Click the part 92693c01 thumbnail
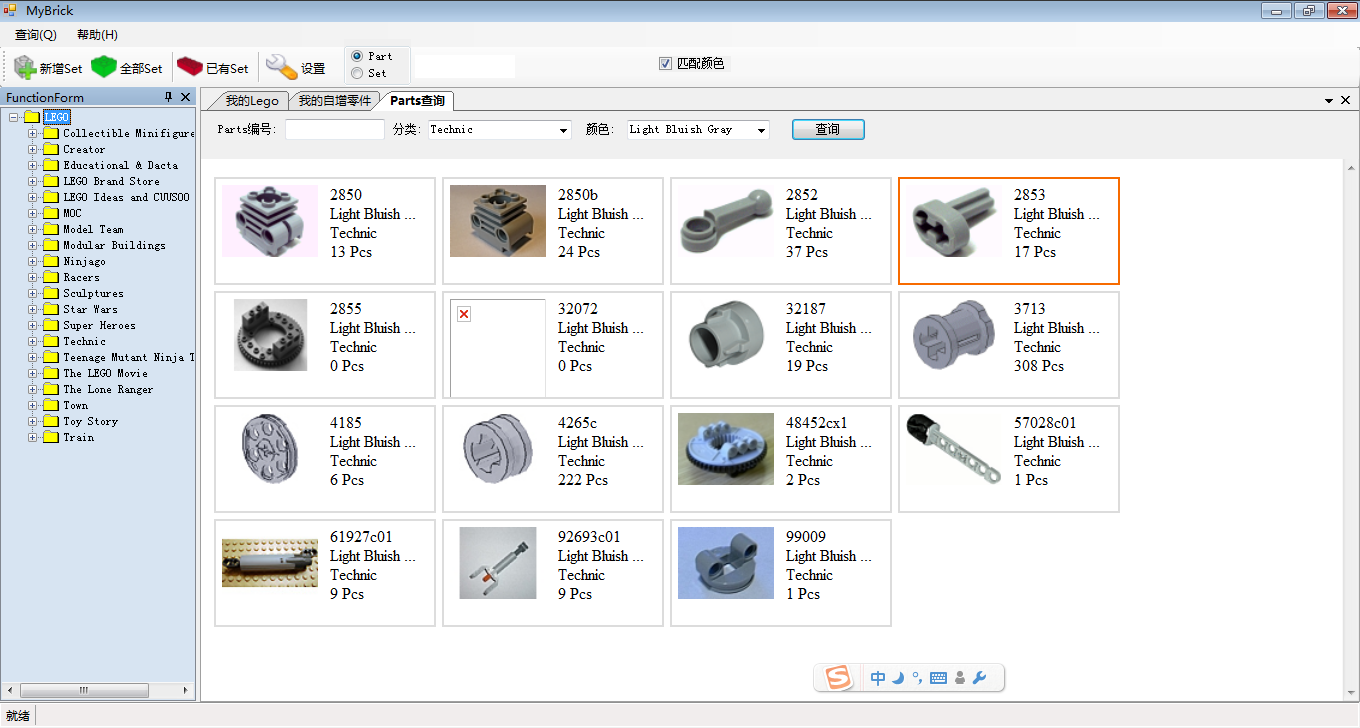Image resolution: width=1360 pixels, height=728 pixels. pyautogui.click(x=498, y=563)
